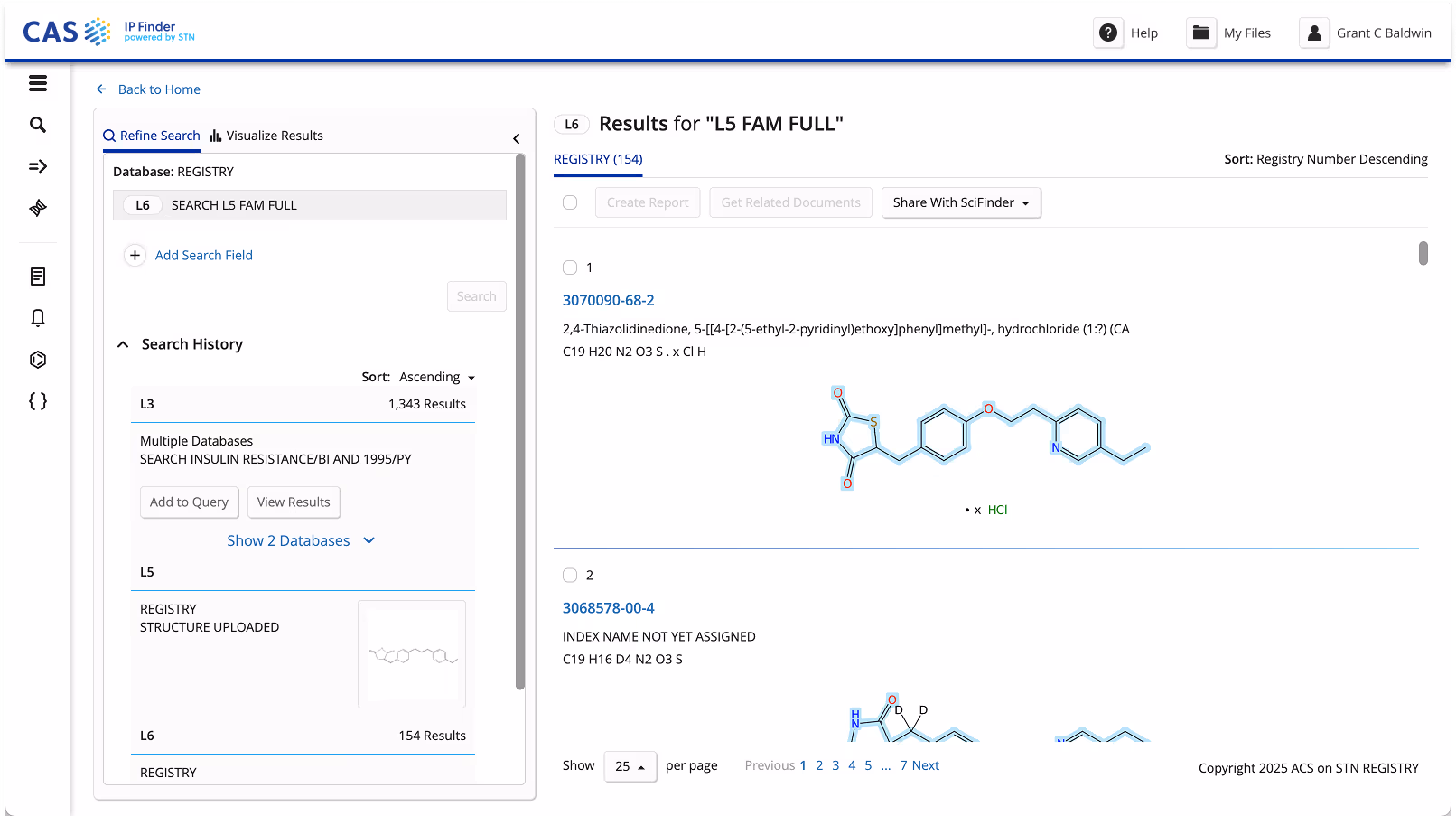Image resolution: width=1456 pixels, height=816 pixels.
Task: Open Help with the question mark icon
Action: point(1108,33)
